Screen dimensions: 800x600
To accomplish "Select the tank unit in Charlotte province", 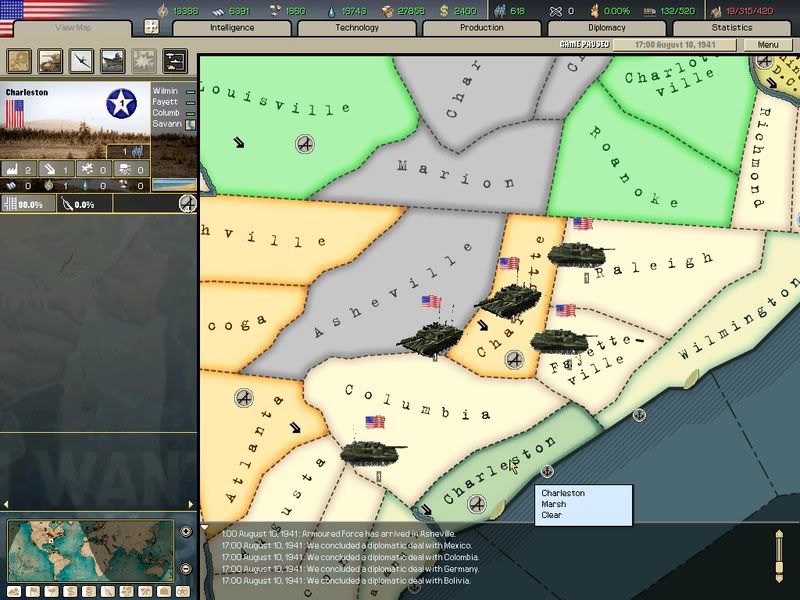I will 508,301.
